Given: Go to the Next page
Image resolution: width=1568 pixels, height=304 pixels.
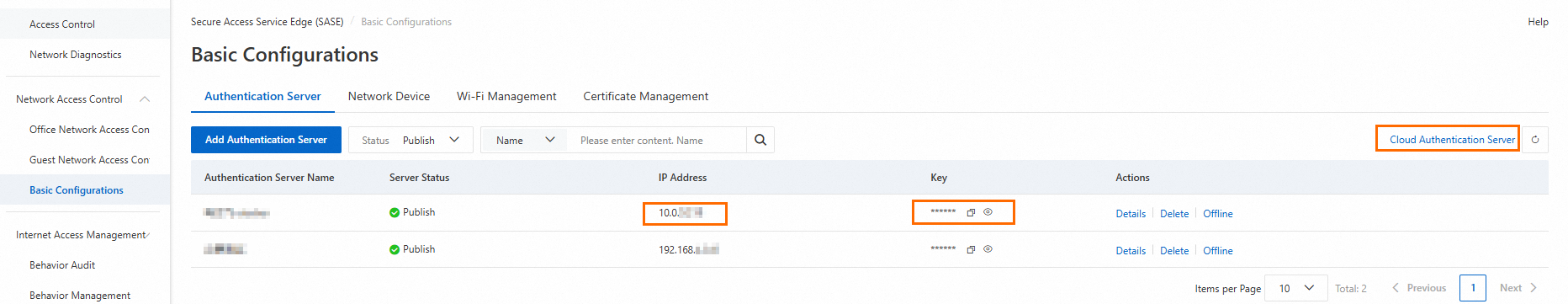Looking at the screenshot, I should click(x=1518, y=288).
